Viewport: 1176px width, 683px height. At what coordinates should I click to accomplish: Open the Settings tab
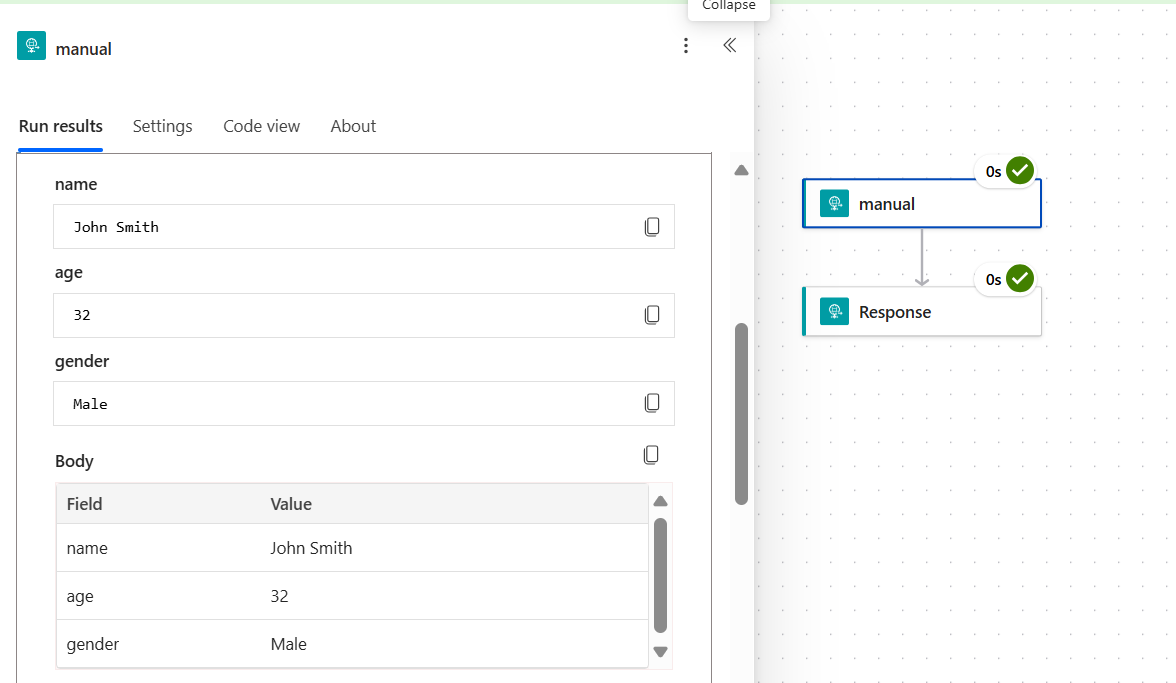(163, 126)
